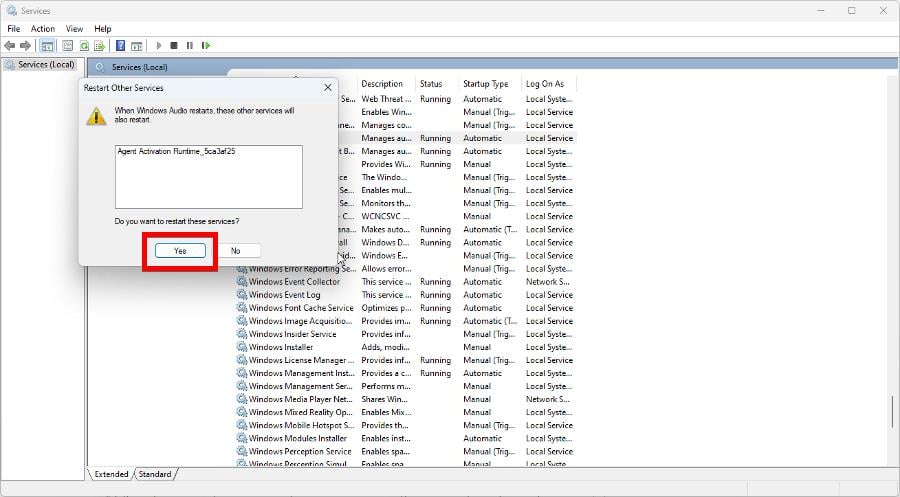This screenshot has width=900, height=497.
Task: Click the green Refresh toolbar icon
Action: coord(84,45)
